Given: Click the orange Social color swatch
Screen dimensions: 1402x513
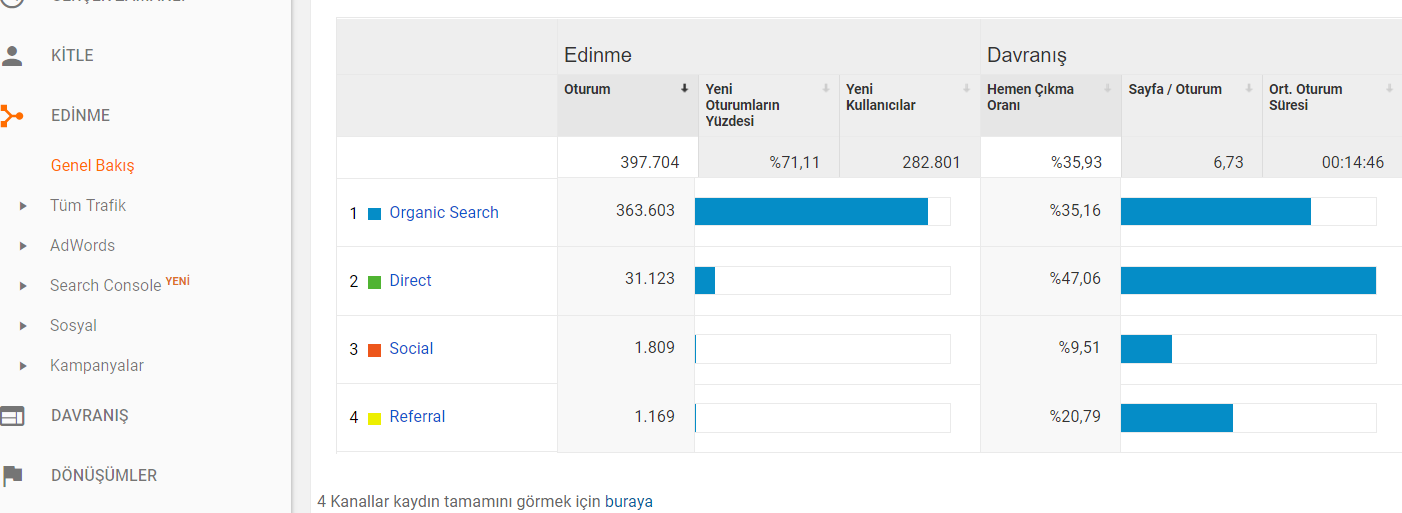Looking at the screenshot, I should [x=375, y=350].
